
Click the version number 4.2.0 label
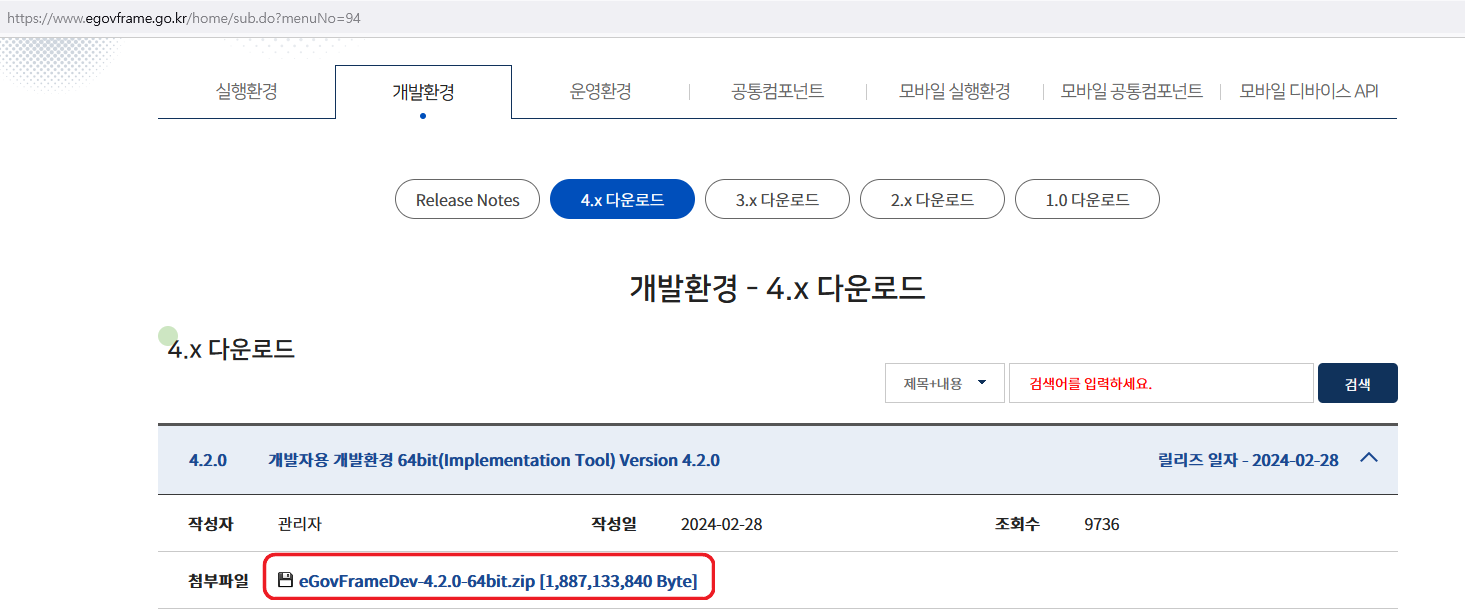pos(208,460)
